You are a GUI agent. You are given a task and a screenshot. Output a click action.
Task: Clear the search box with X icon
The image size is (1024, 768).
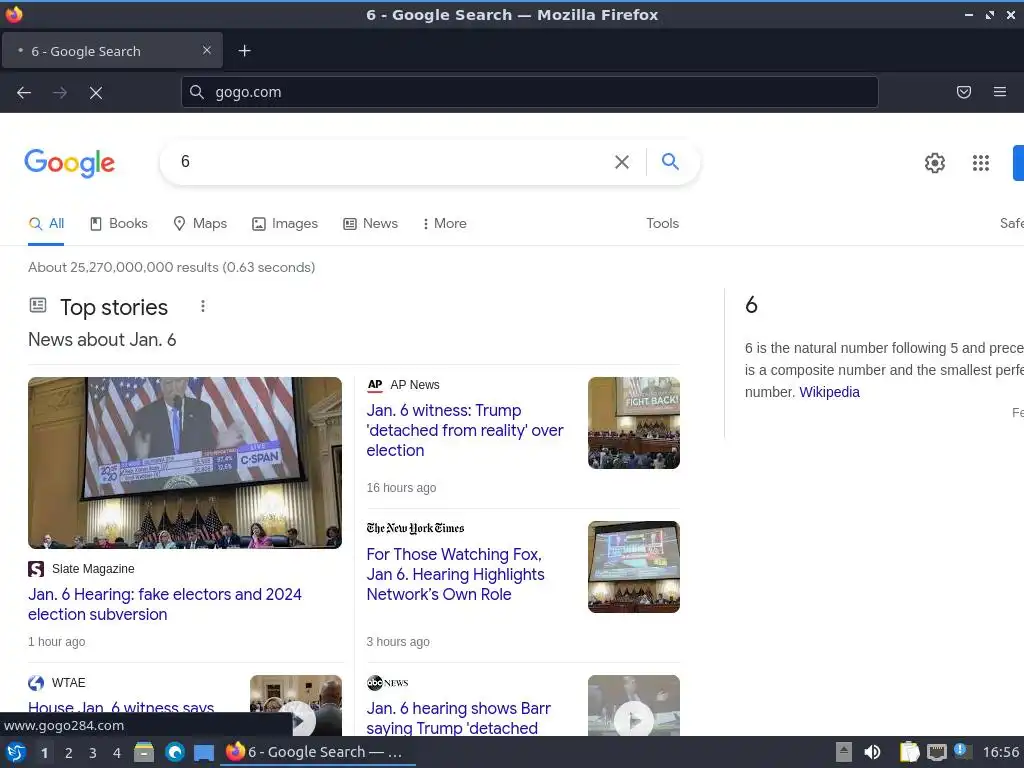pos(622,162)
